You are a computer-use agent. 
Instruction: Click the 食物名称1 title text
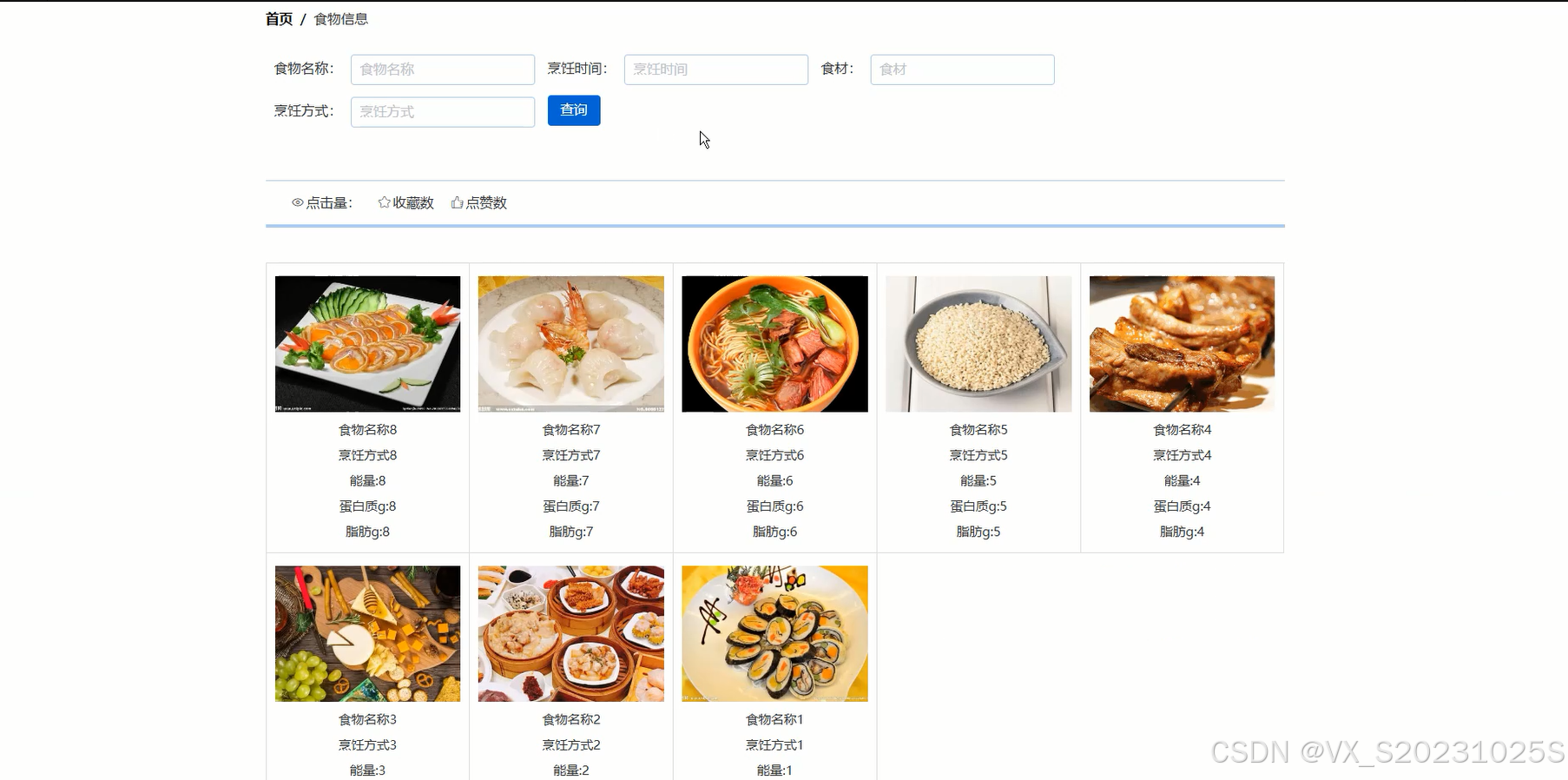pyautogui.click(x=775, y=720)
